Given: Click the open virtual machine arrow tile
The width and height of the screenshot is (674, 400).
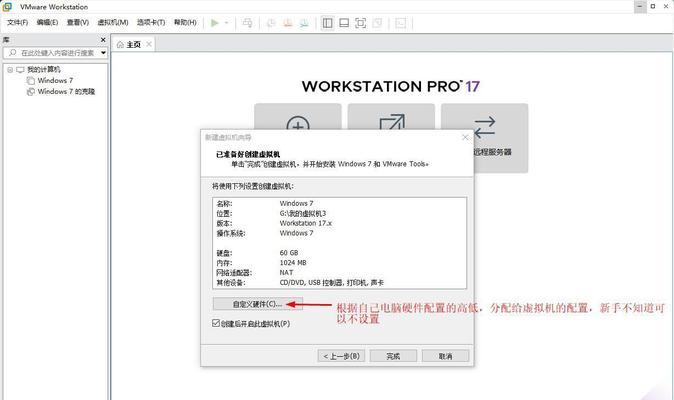Looking at the screenshot, I should coord(392,116).
